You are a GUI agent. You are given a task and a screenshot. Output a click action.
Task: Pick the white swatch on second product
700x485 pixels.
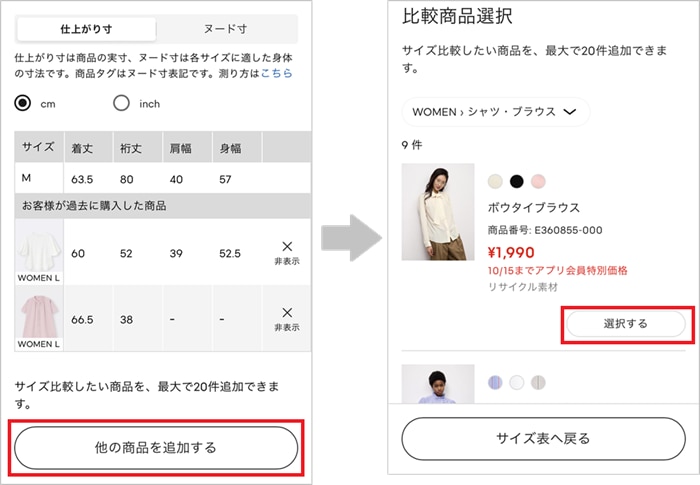517,383
